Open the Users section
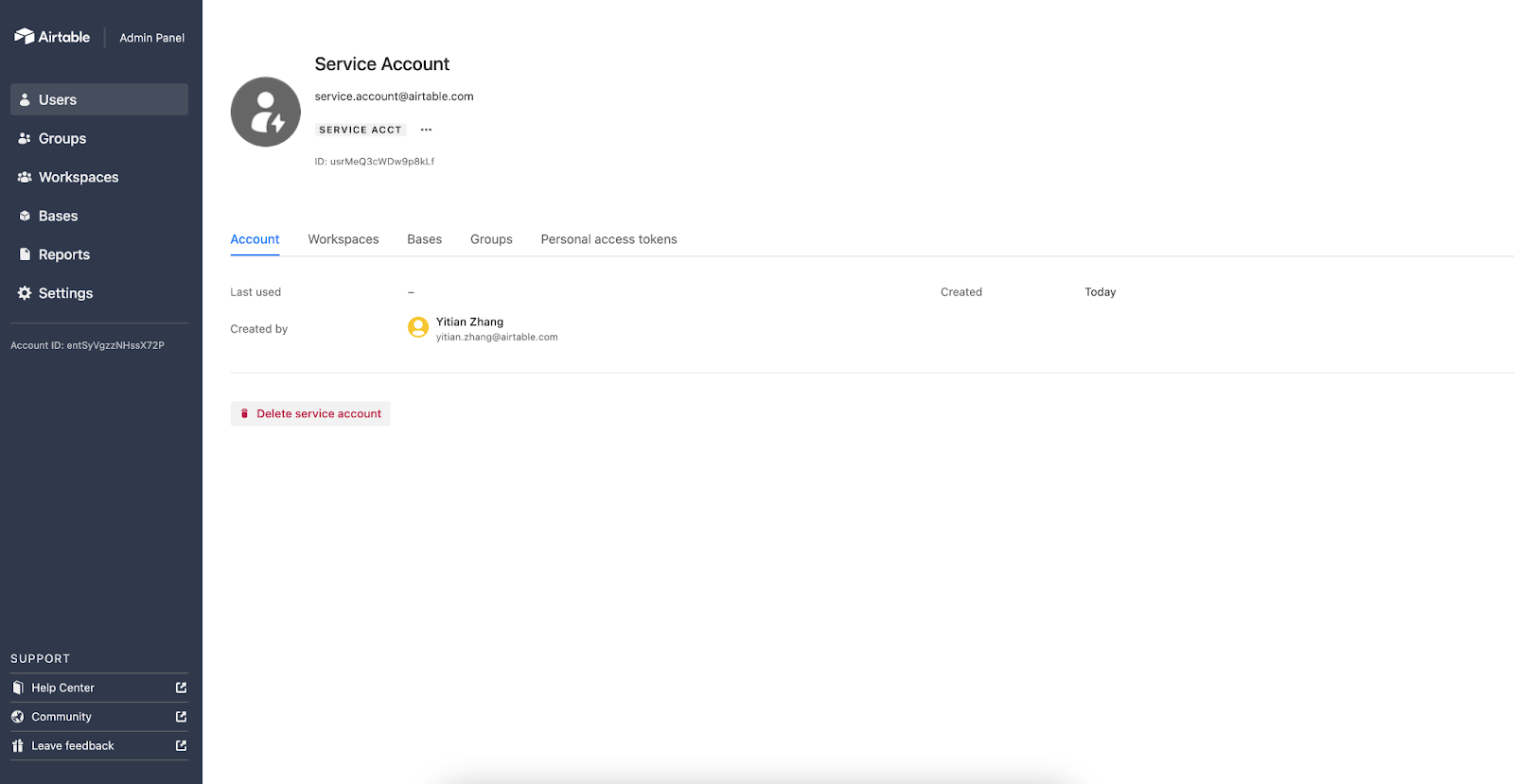The image size is (1514, 784). pos(99,99)
